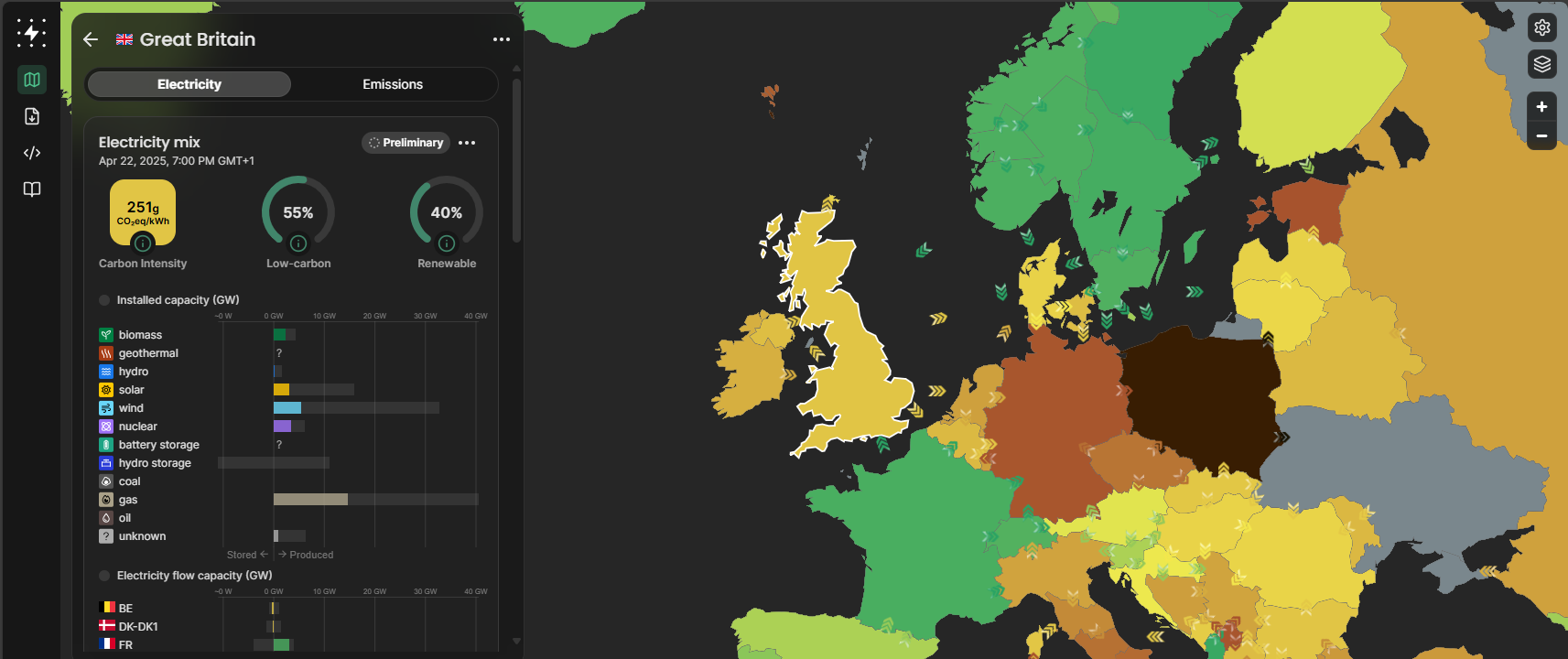
Task: Open the map view sidebar icon
Action: [x=32, y=80]
